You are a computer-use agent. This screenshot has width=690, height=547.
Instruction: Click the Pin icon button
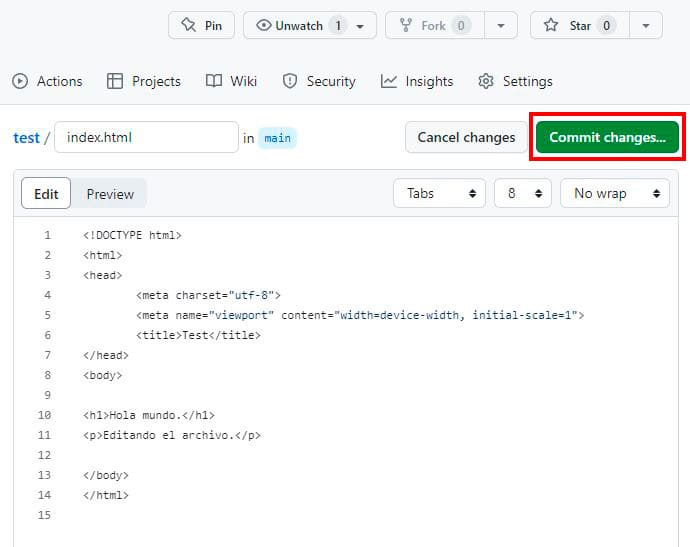coord(188,26)
